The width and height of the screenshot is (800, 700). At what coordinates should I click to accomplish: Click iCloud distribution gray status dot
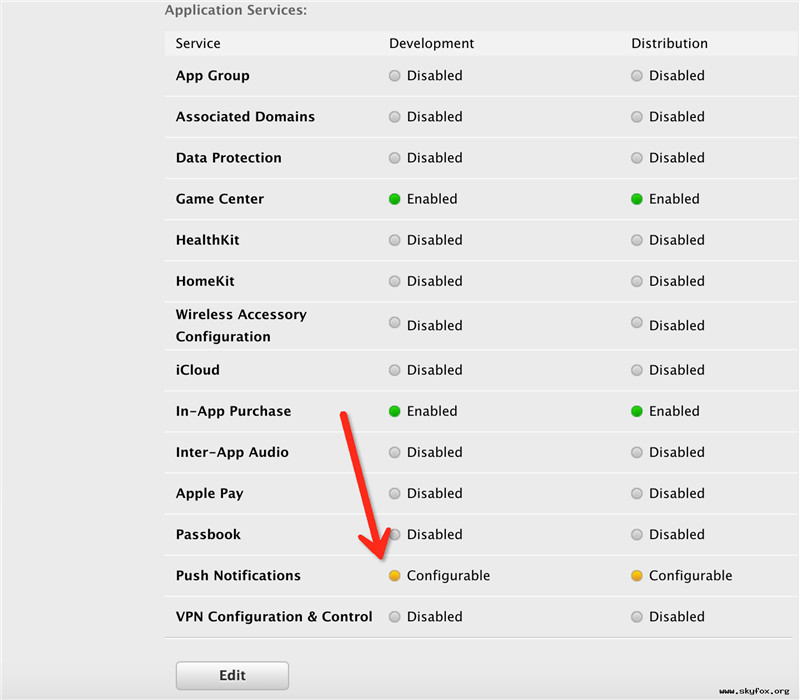click(x=637, y=370)
